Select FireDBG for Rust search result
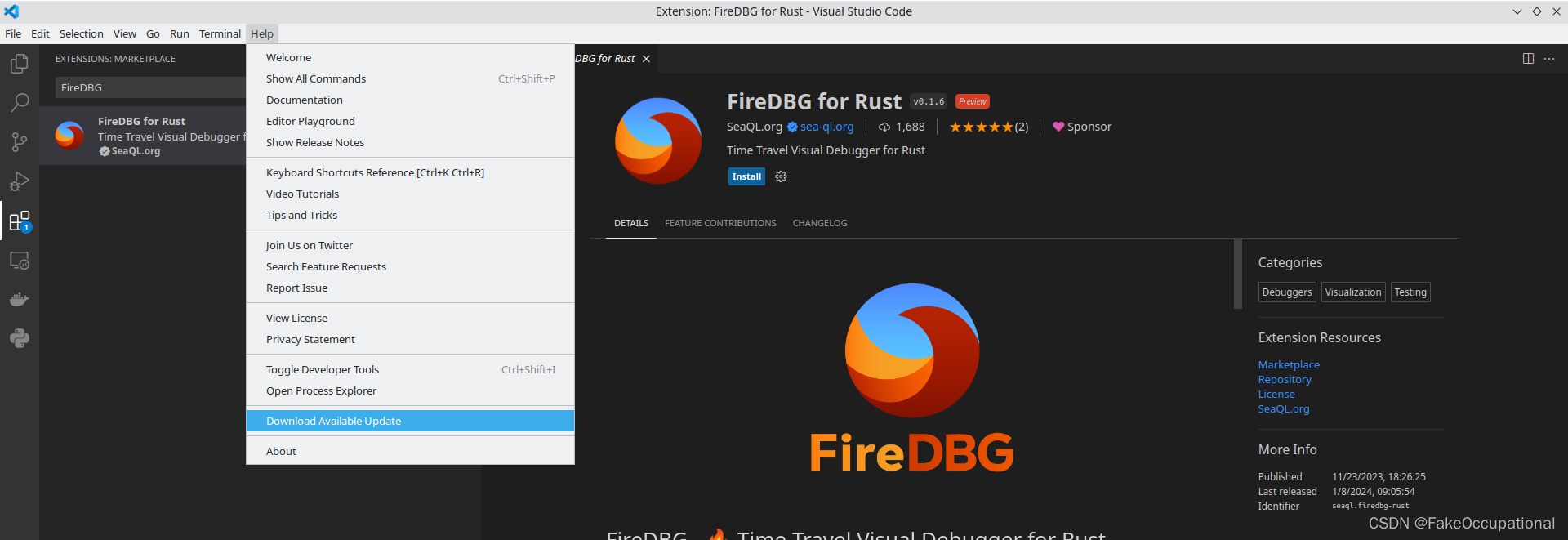This screenshot has height=540, width=1568. (x=143, y=136)
